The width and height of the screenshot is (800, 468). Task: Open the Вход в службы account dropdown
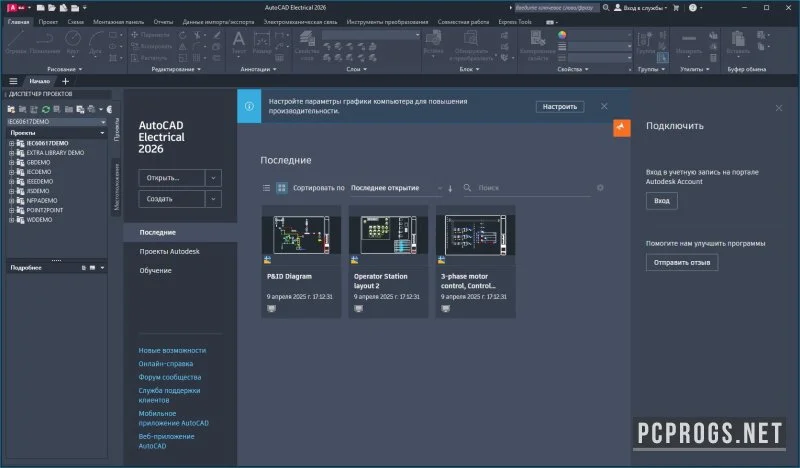tap(640, 8)
